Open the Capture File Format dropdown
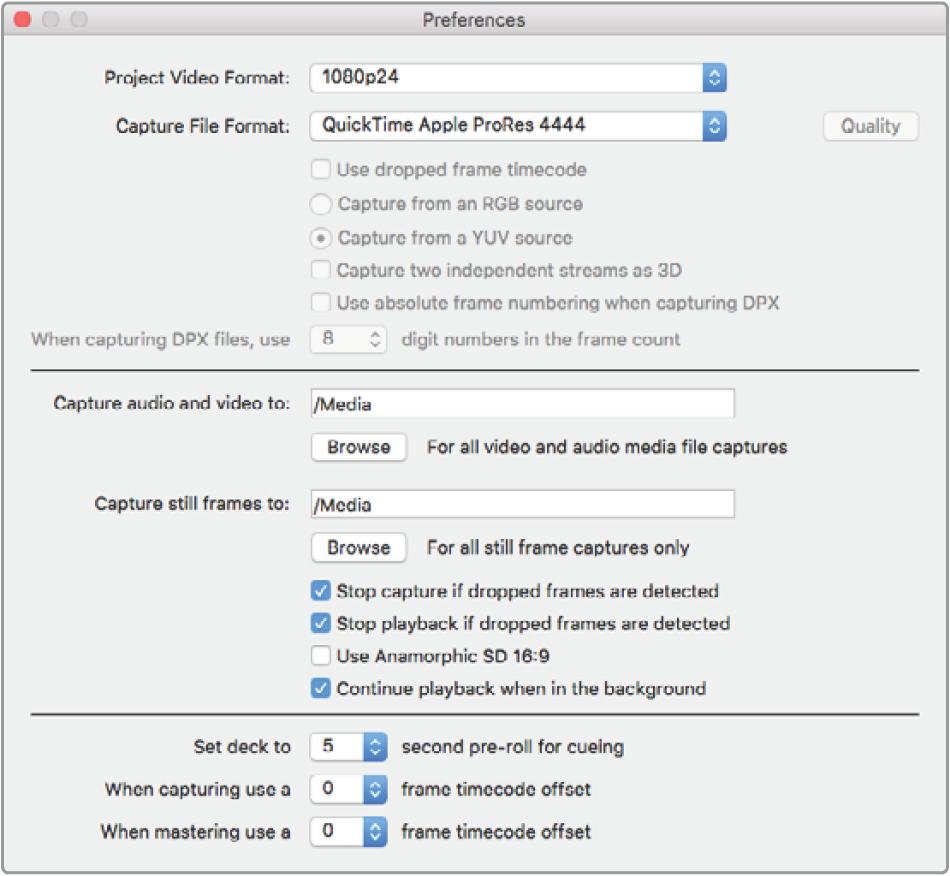This screenshot has width=950, height=876. (x=517, y=126)
